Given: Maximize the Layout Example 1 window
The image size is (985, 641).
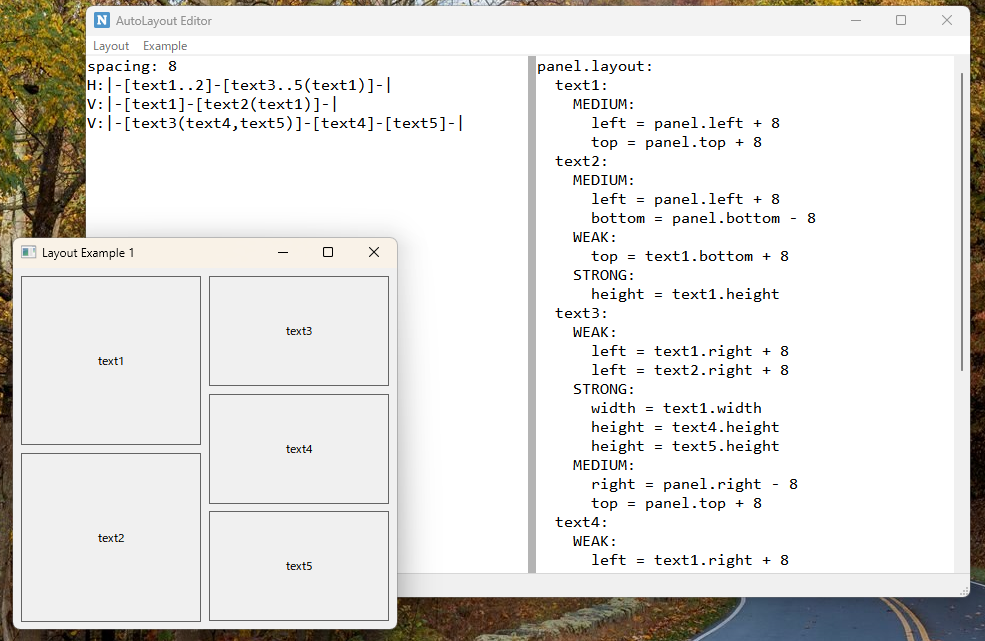Looking at the screenshot, I should pyautogui.click(x=328, y=253).
